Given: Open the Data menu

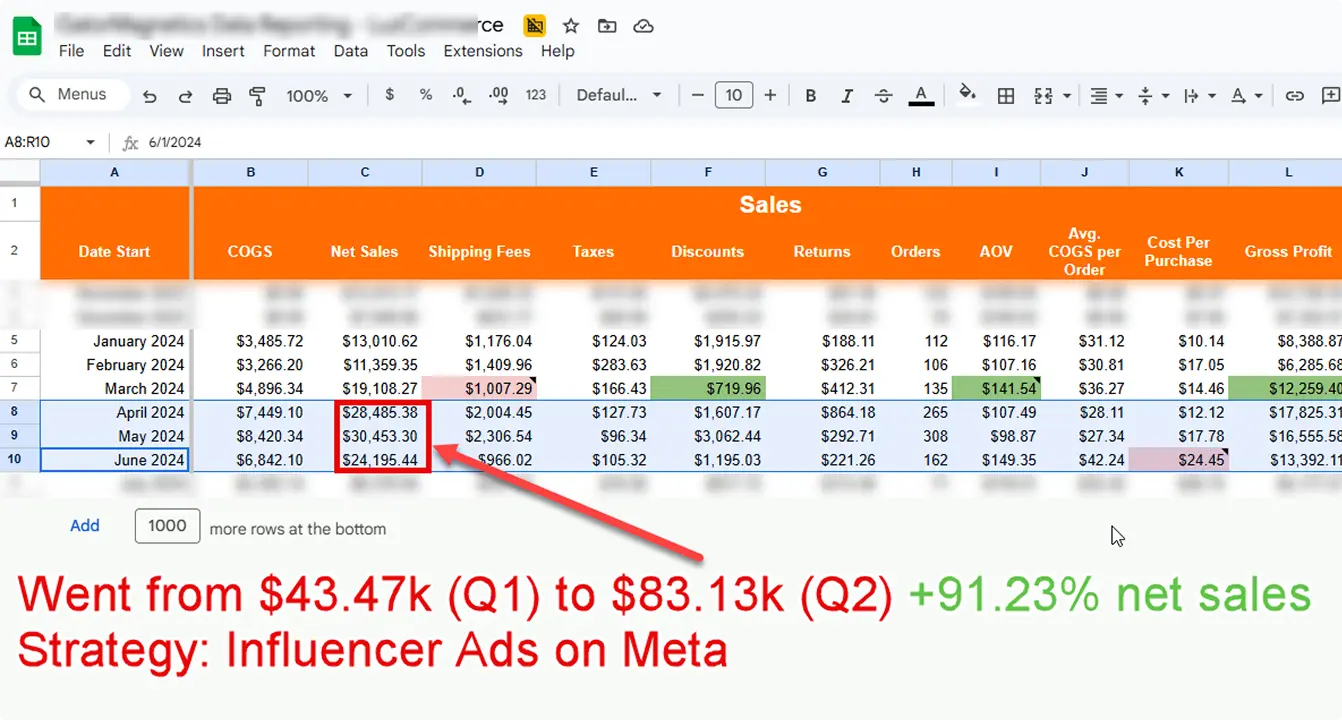Looking at the screenshot, I should [351, 51].
